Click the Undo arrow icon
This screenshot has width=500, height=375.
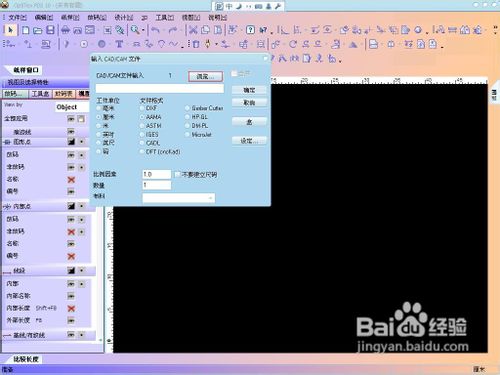point(155,30)
